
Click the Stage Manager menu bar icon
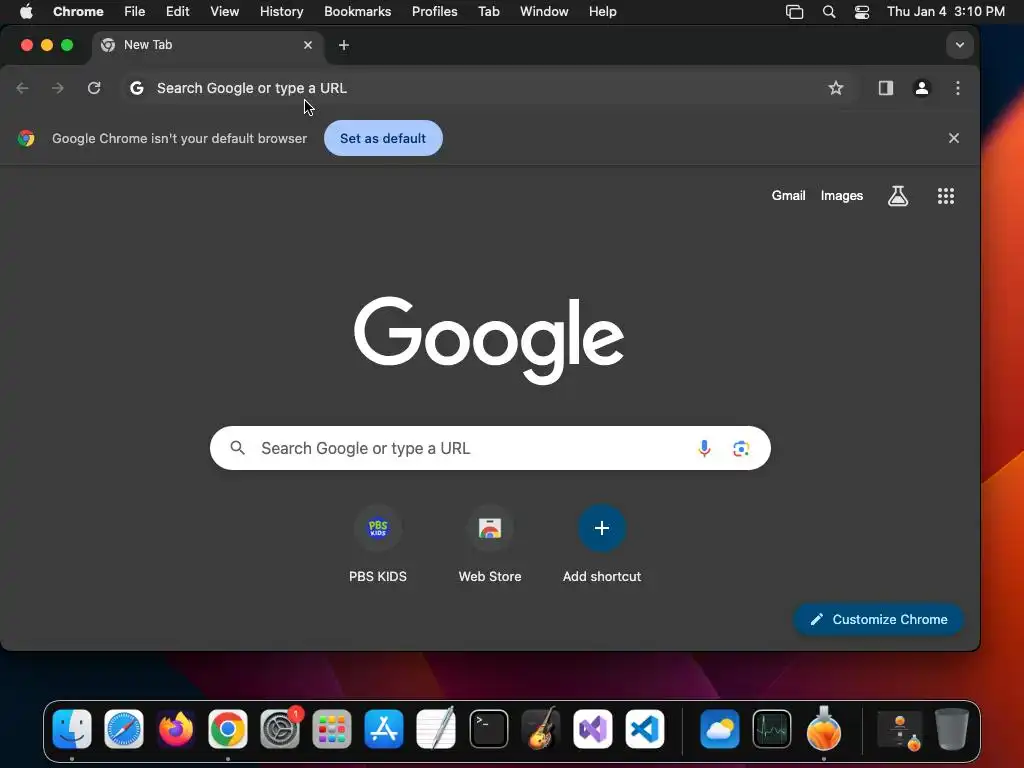click(794, 12)
